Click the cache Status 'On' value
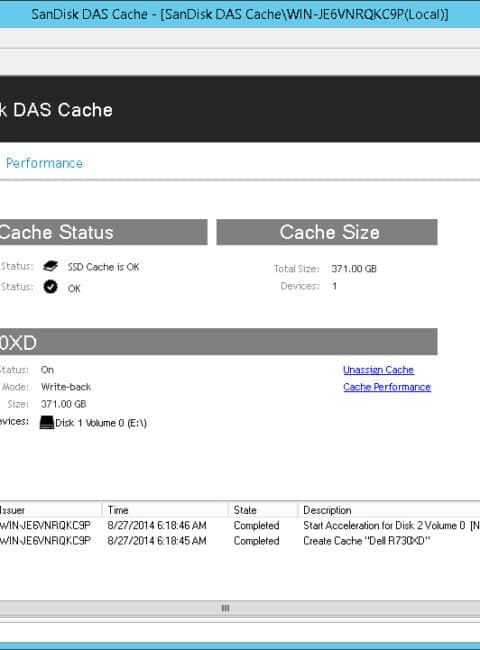Screen dimensions: 480x650 point(47,370)
